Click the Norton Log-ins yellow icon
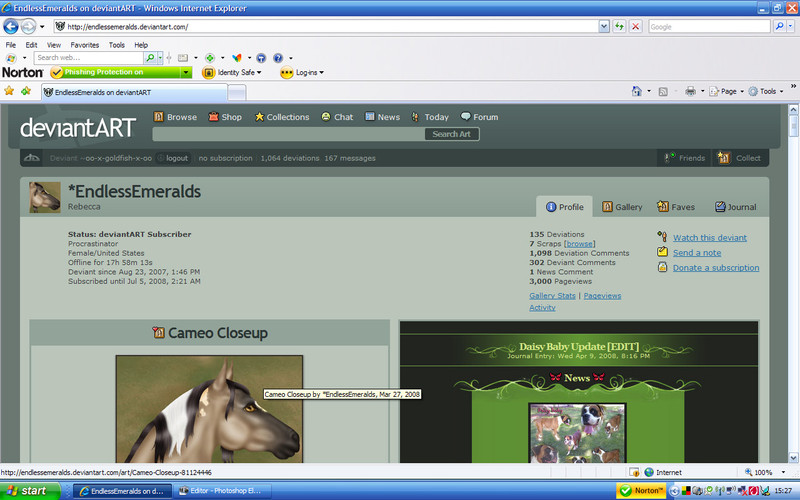This screenshot has width=800, height=500. point(287,72)
